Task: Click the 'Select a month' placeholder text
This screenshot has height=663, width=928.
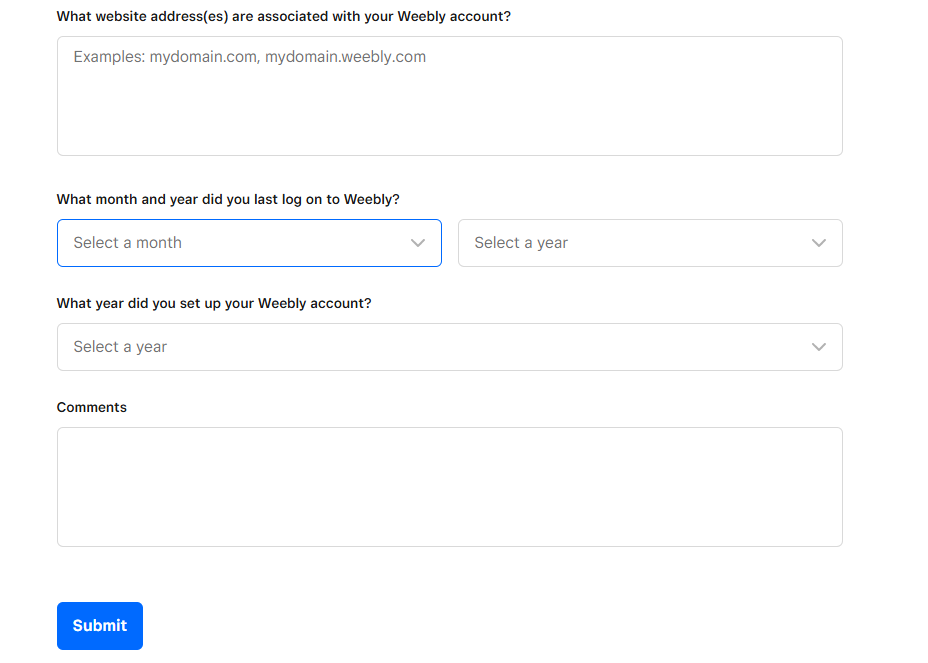Action: pyautogui.click(x=127, y=243)
